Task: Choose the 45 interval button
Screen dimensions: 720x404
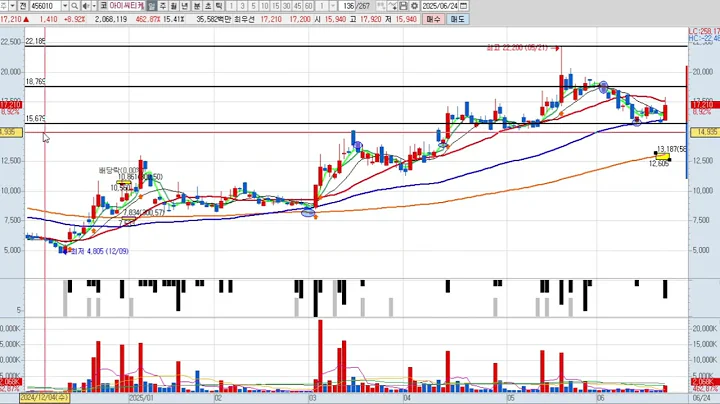Action: pos(298,6)
